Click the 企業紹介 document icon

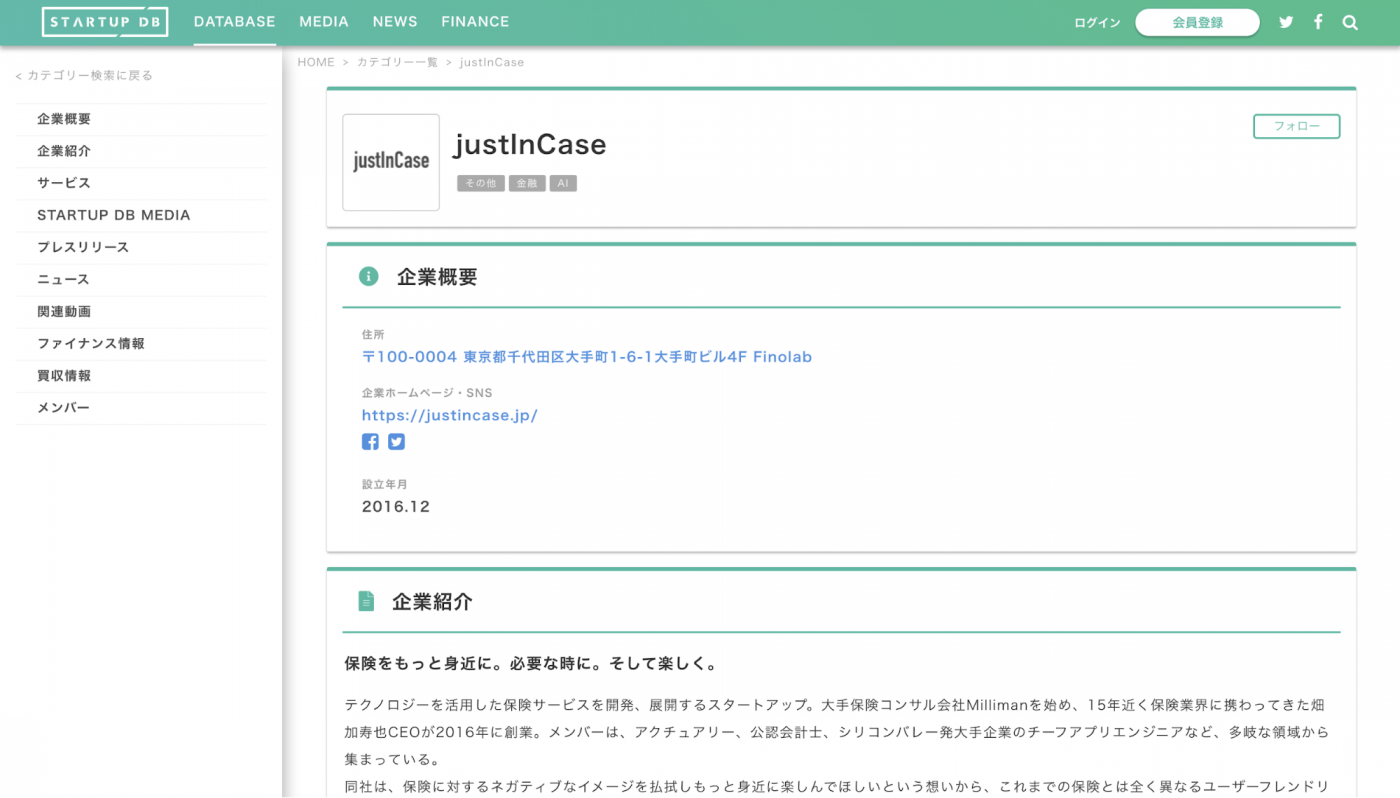tap(366, 600)
